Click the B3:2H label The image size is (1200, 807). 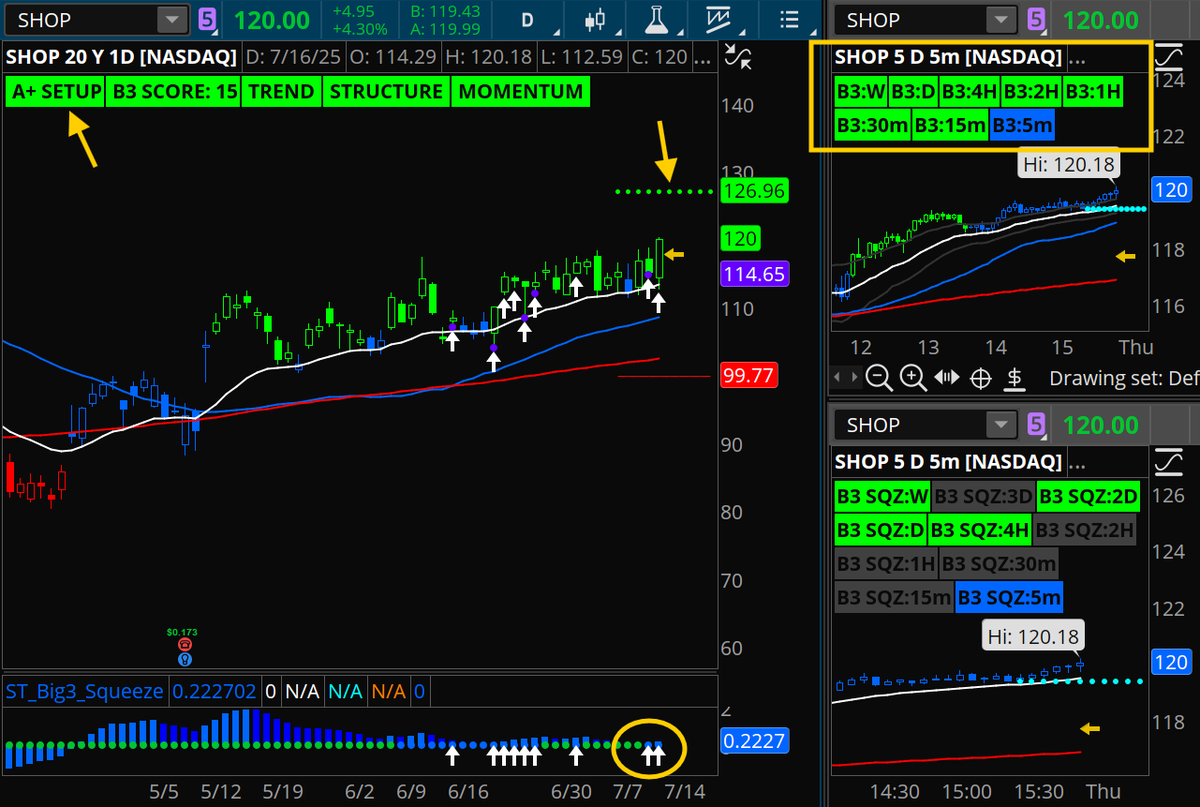click(1030, 92)
